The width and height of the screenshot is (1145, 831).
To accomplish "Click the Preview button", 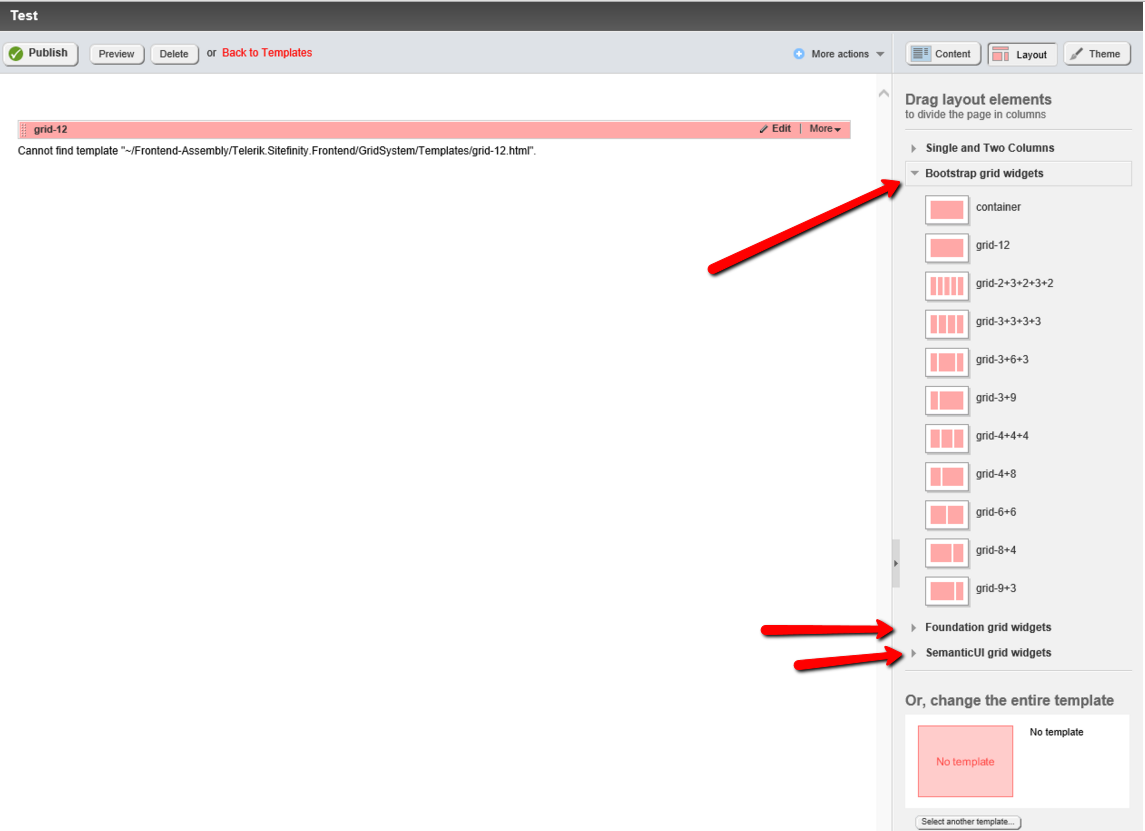I will (116, 54).
